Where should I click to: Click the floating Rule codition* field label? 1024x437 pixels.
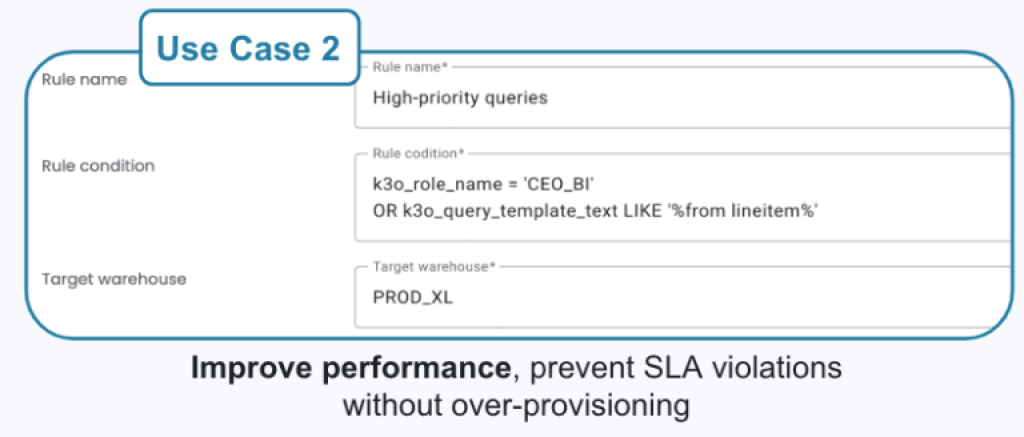[x=418, y=154]
